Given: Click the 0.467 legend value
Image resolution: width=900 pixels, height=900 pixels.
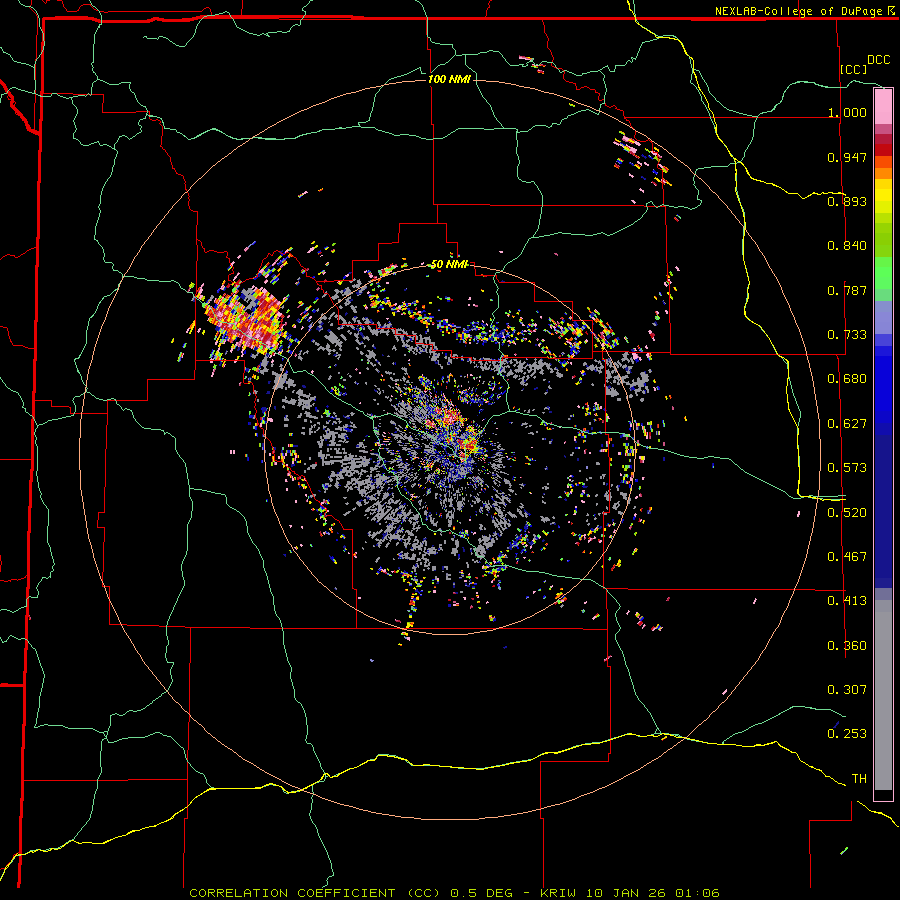Looking at the screenshot, I should tap(847, 557).
